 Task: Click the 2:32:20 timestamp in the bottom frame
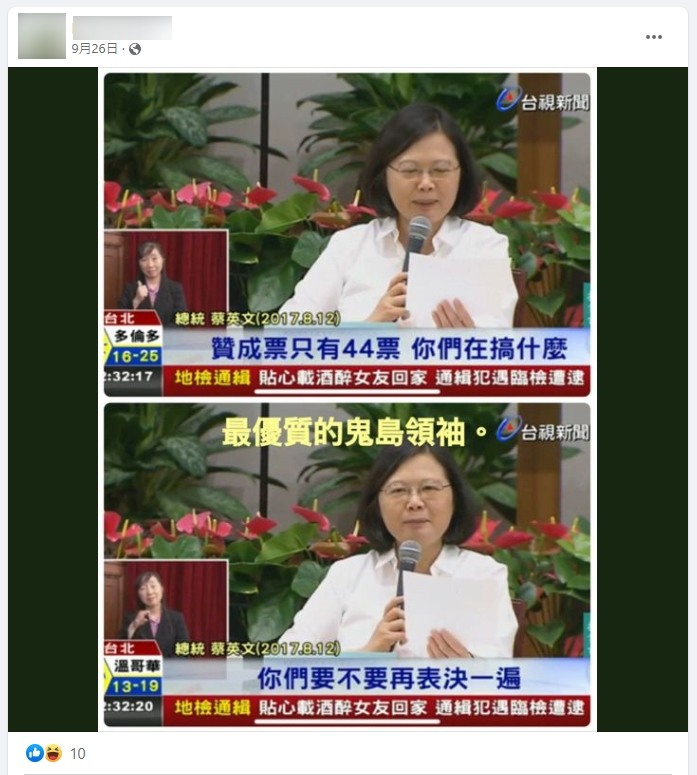(x=130, y=707)
